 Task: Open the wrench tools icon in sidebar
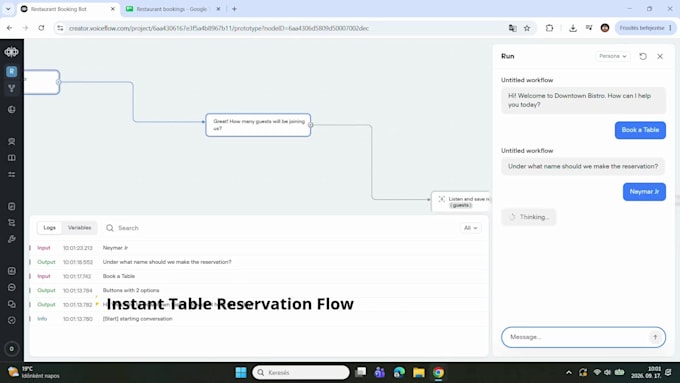coord(12,239)
